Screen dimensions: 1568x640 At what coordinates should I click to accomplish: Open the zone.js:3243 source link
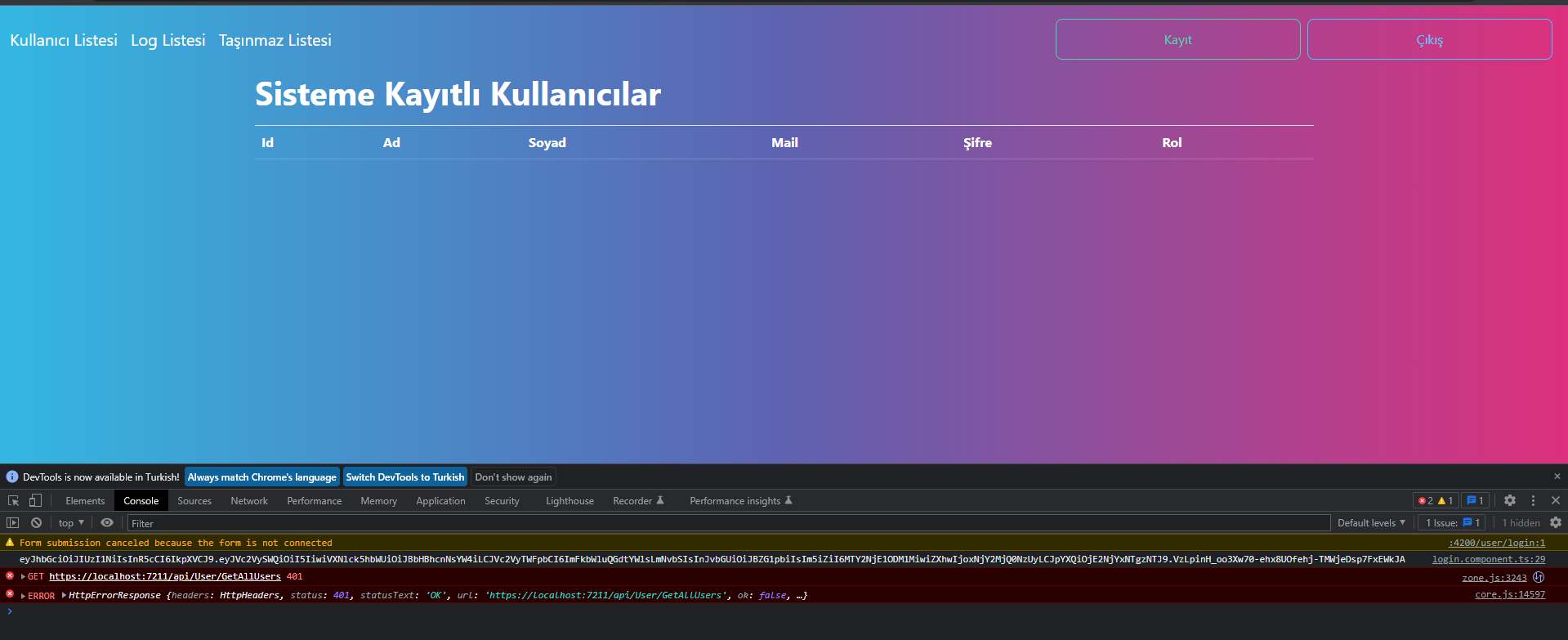pos(1494,578)
